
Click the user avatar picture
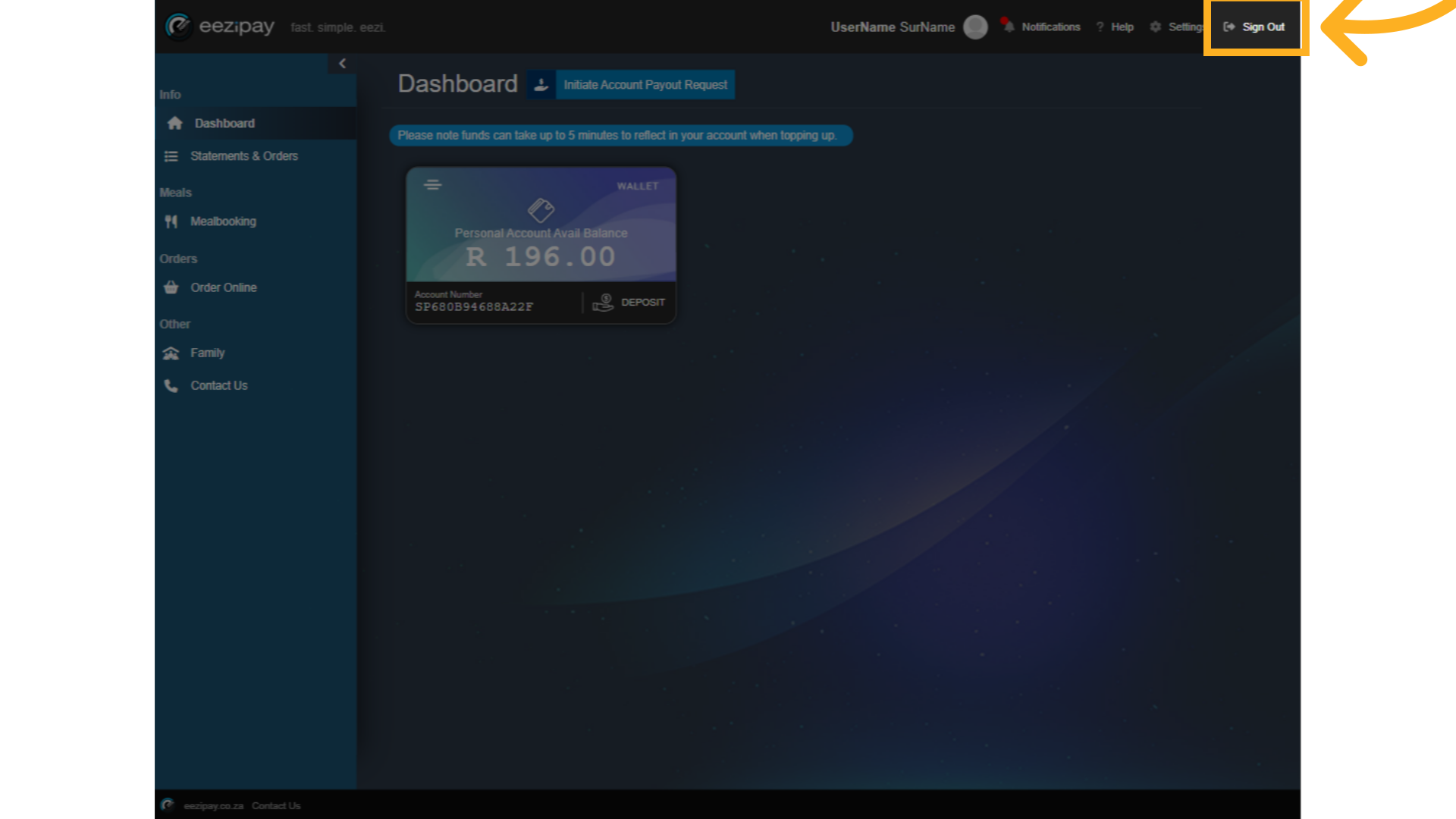coord(975,27)
